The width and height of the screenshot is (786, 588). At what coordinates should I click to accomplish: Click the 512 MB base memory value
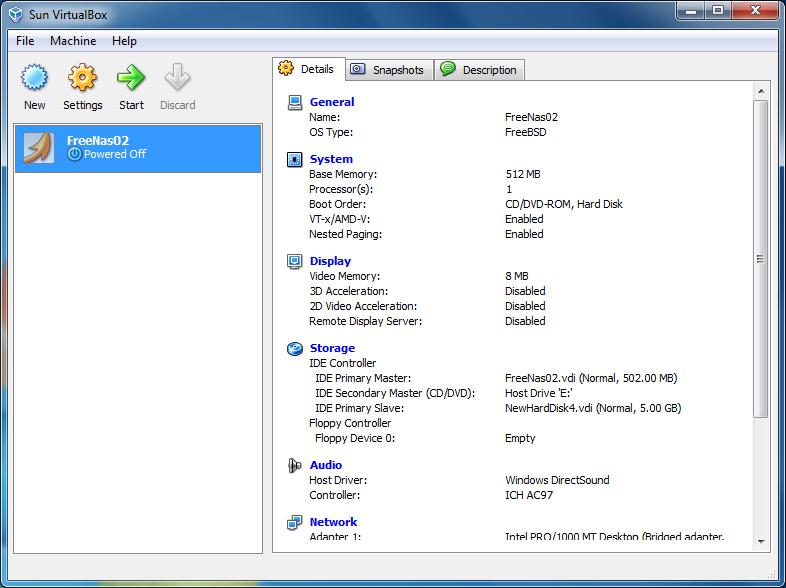(523, 174)
